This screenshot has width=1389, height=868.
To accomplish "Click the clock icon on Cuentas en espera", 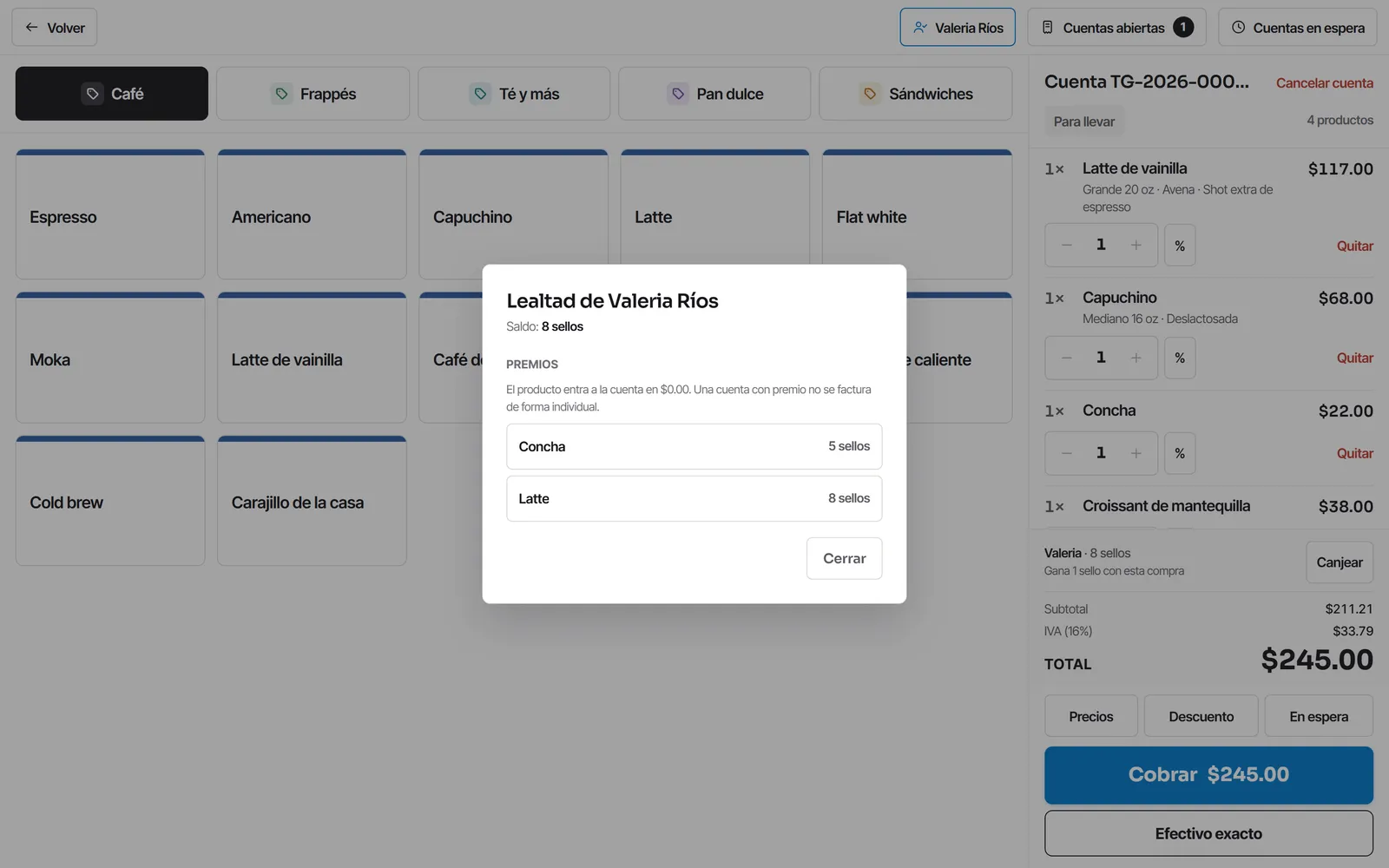I will [1239, 27].
